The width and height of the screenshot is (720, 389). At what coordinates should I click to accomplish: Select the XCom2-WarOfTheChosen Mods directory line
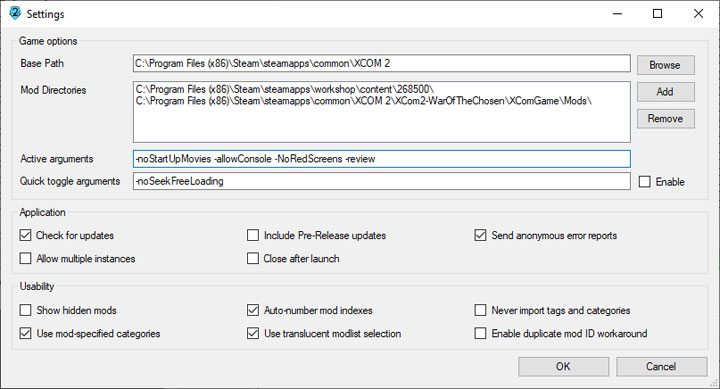pos(364,101)
